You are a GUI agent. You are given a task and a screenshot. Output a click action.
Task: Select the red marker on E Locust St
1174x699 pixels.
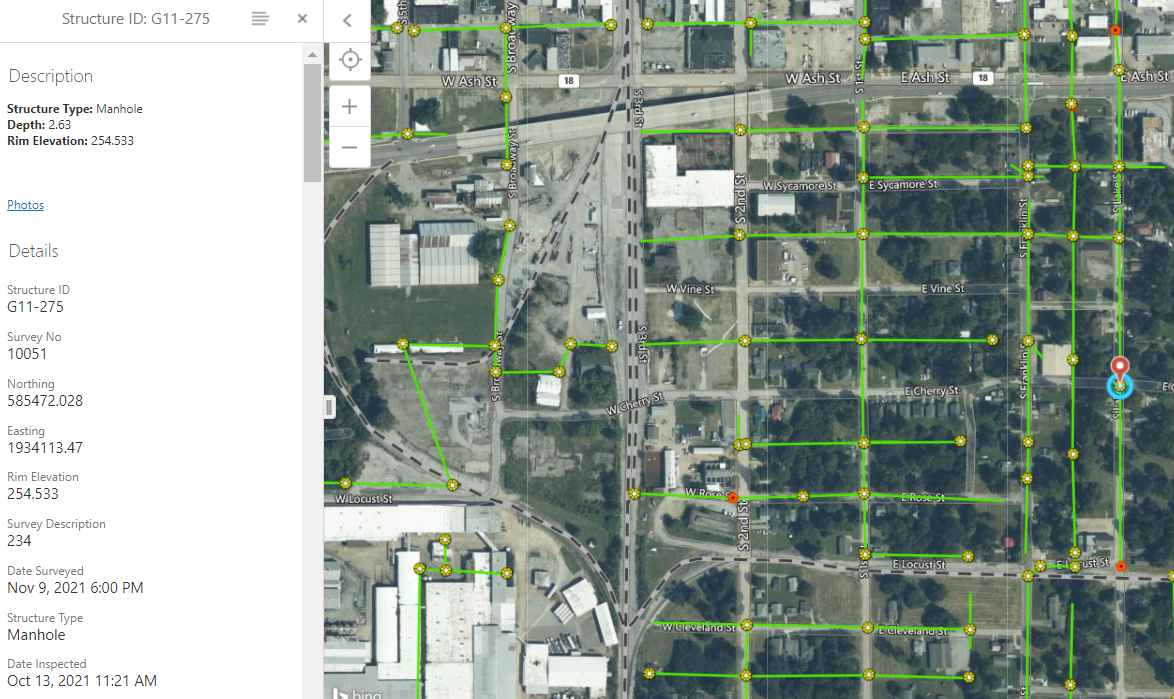tap(1121, 567)
